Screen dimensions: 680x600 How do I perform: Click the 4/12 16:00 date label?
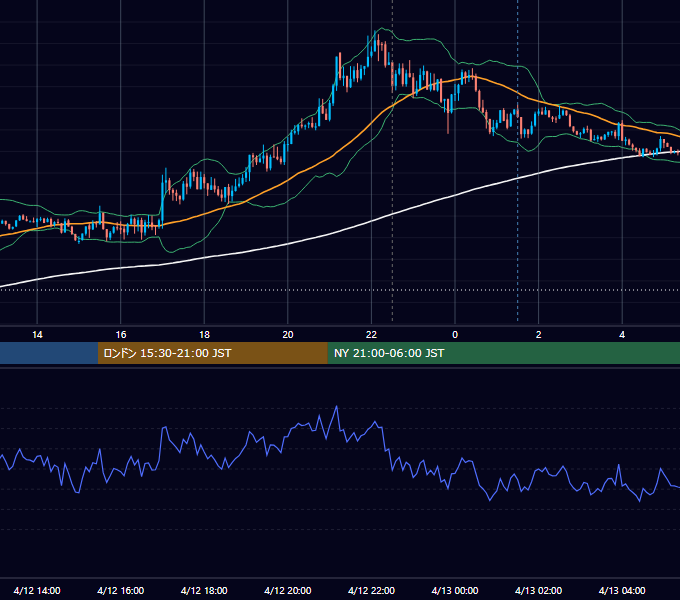(121, 590)
